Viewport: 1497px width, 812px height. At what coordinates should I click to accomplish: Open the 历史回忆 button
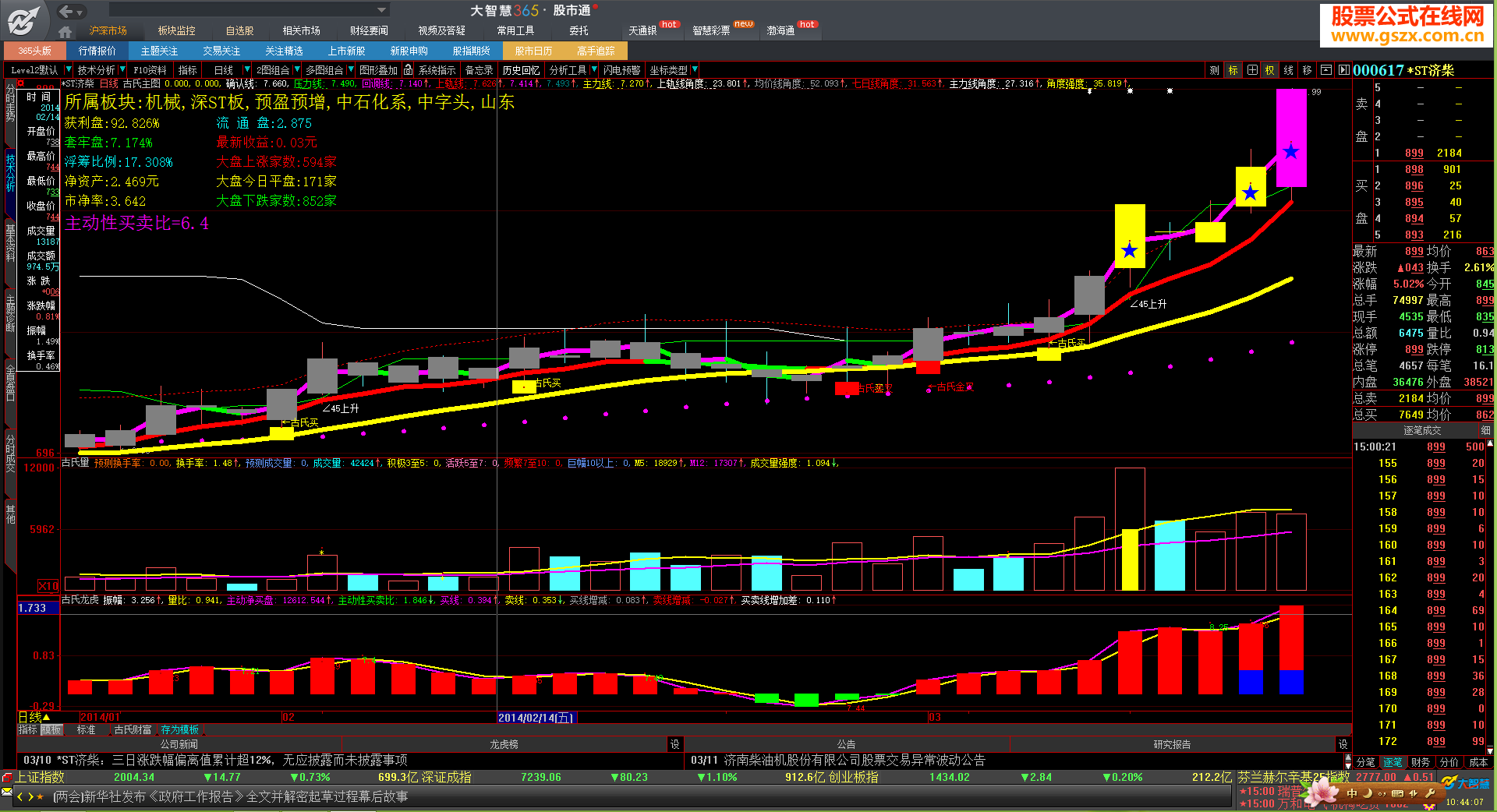click(520, 70)
